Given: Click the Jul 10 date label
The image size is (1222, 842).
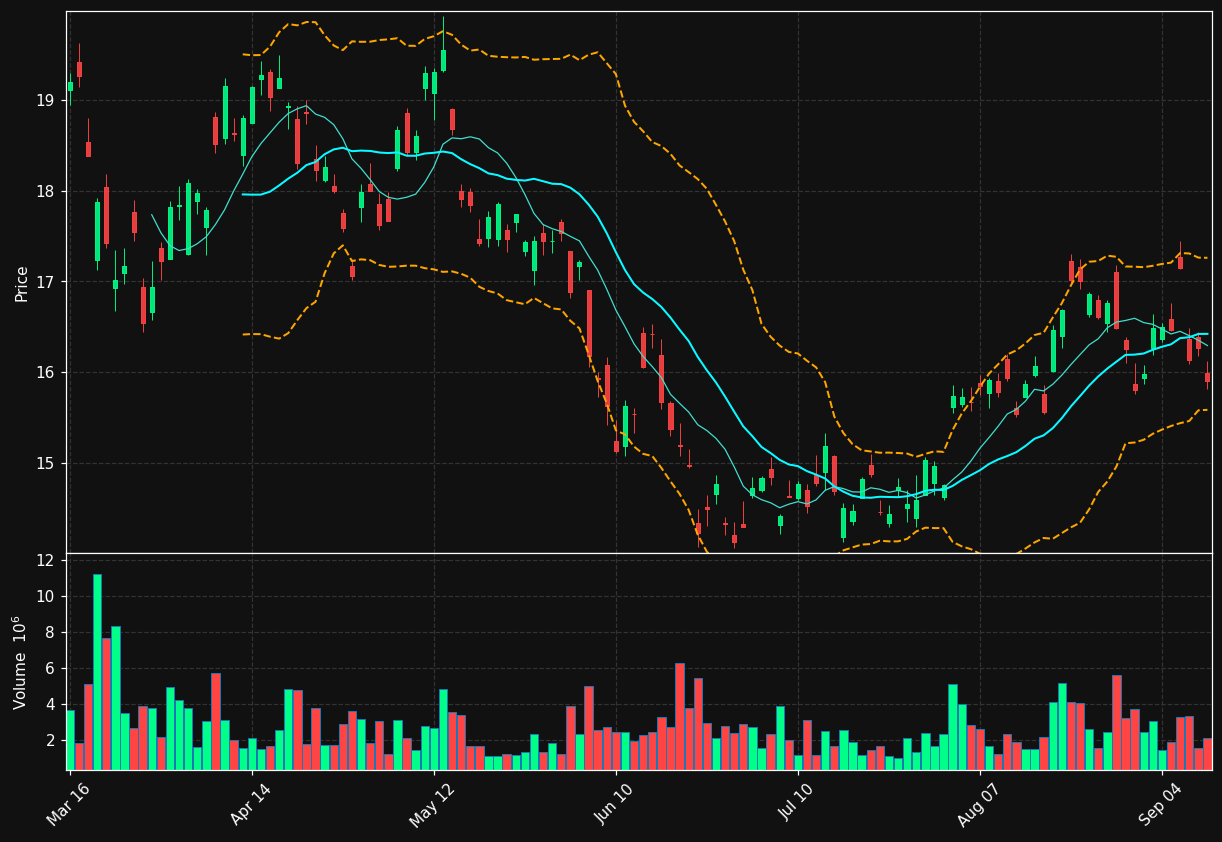Looking at the screenshot, I should point(796,805).
